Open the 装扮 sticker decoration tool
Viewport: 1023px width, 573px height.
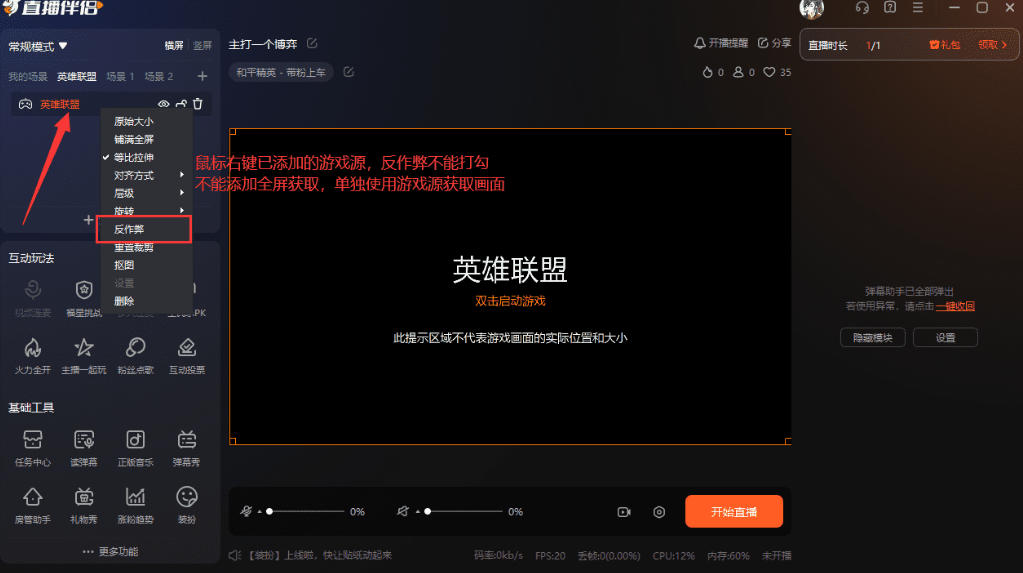187,505
